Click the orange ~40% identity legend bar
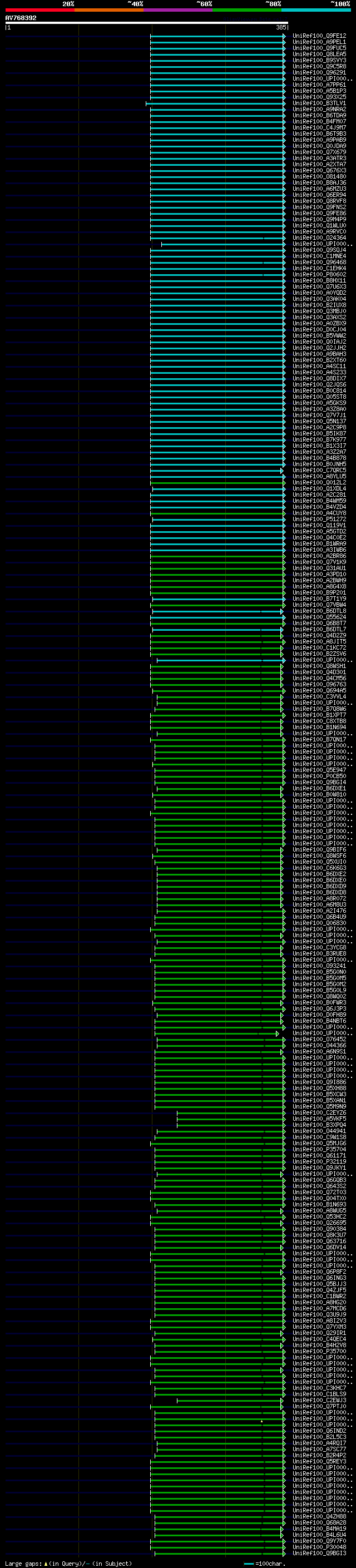This screenshot has width=356, height=1568. 109,10
